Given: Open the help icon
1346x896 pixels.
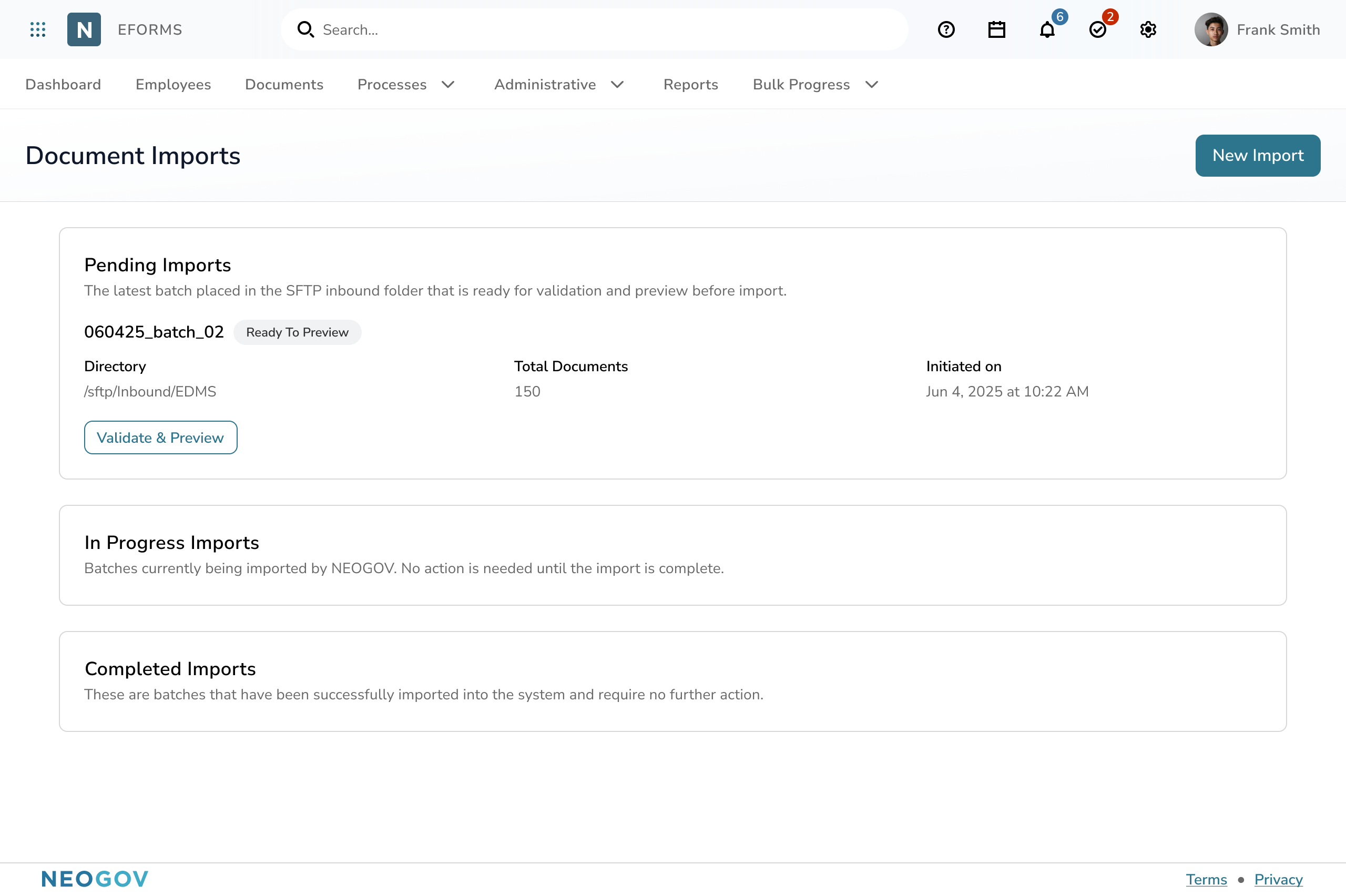Looking at the screenshot, I should click(x=945, y=29).
